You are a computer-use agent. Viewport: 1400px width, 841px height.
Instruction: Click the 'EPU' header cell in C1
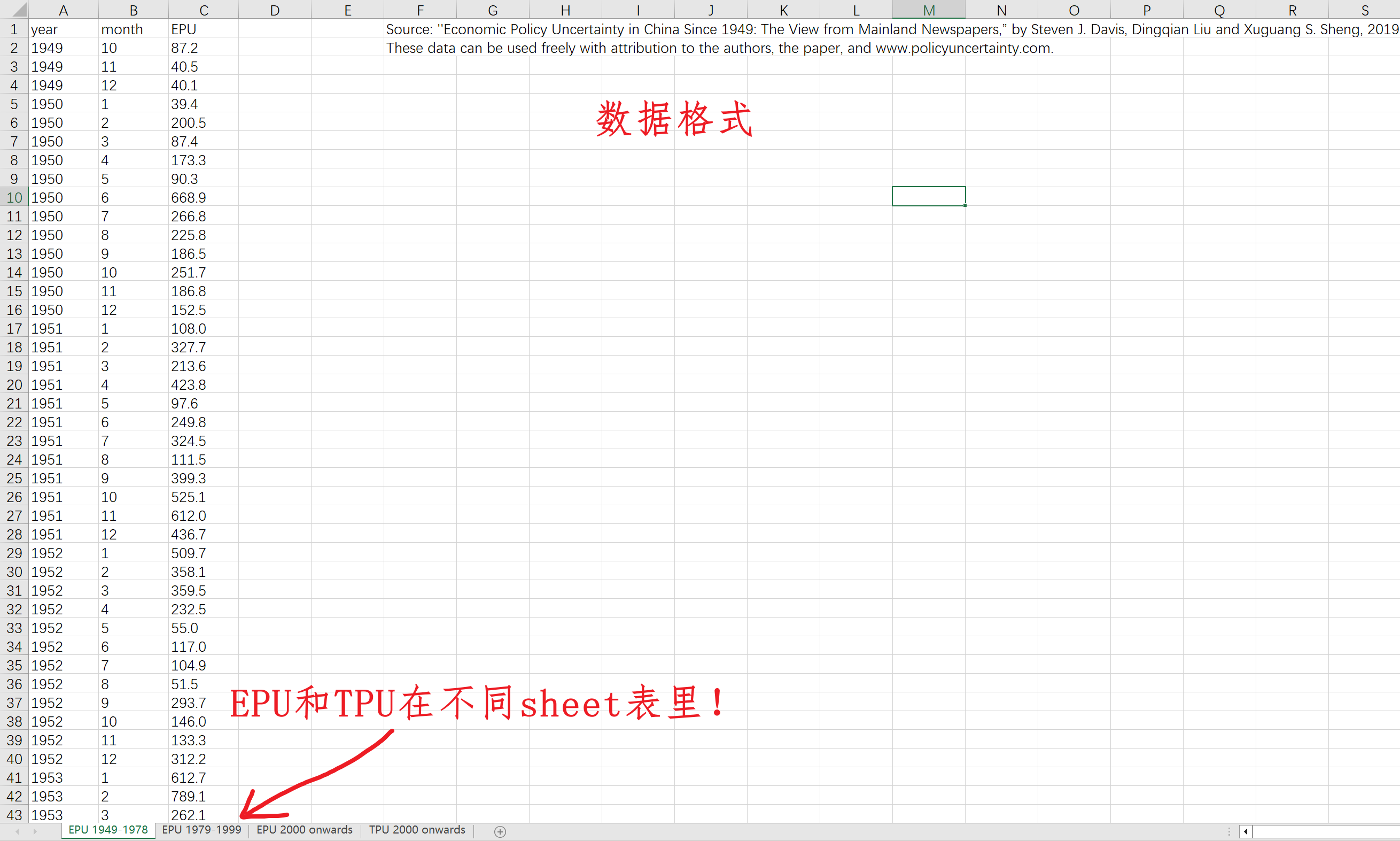203,29
